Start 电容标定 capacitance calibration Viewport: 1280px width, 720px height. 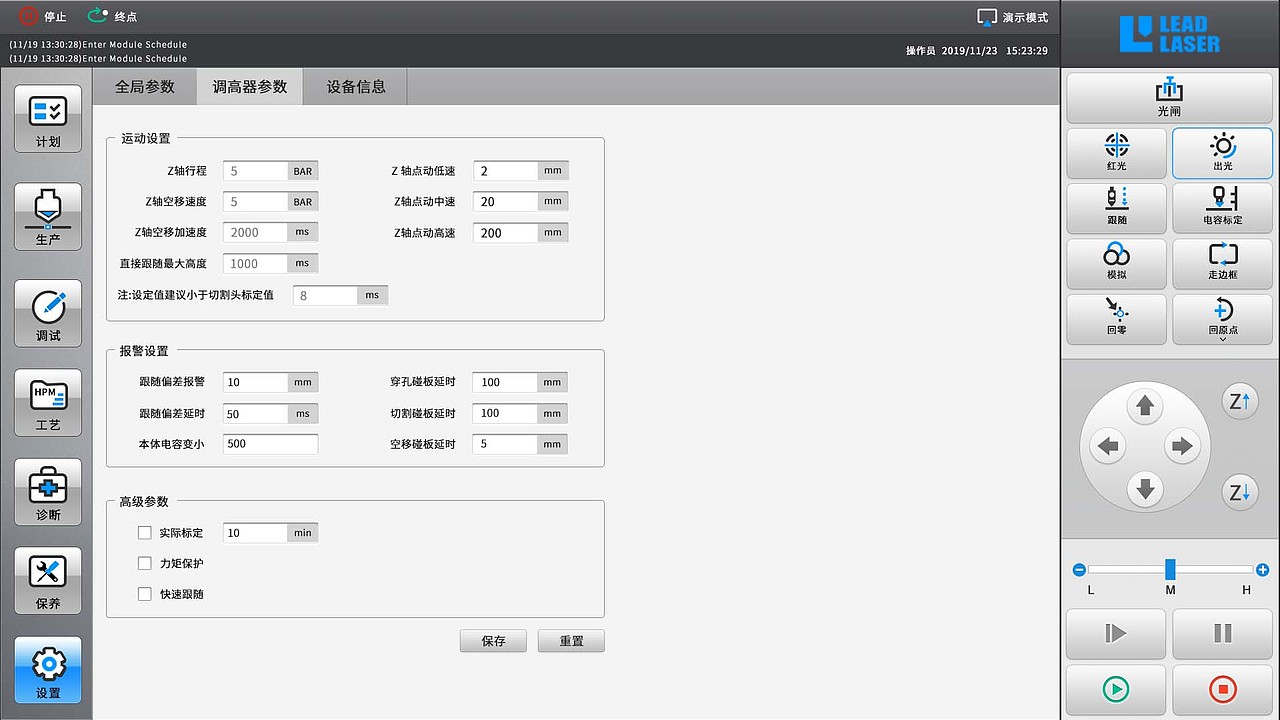coord(1222,208)
